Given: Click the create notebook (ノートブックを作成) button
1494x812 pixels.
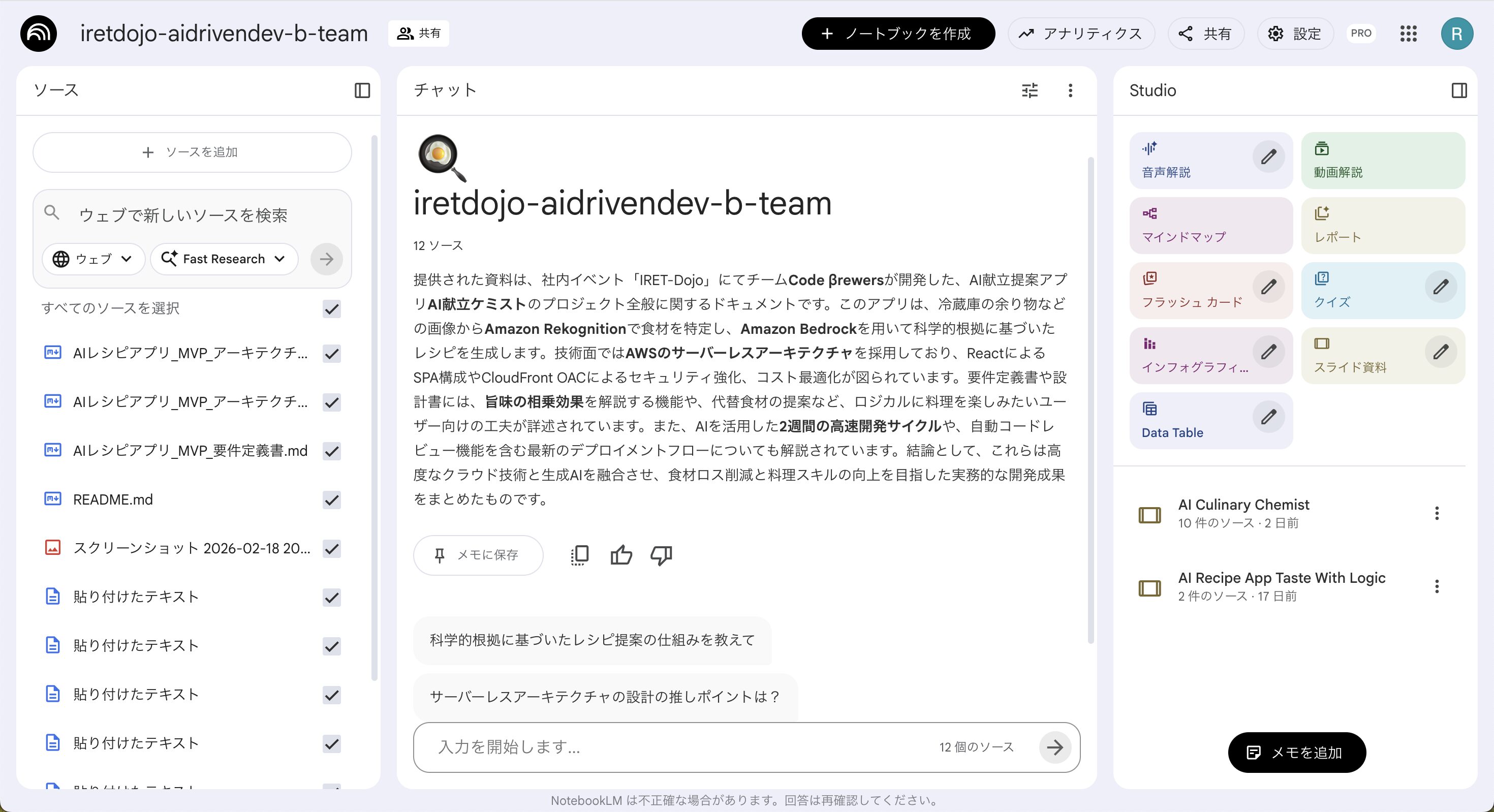Looking at the screenshot, I should click(x=898, y=34).
